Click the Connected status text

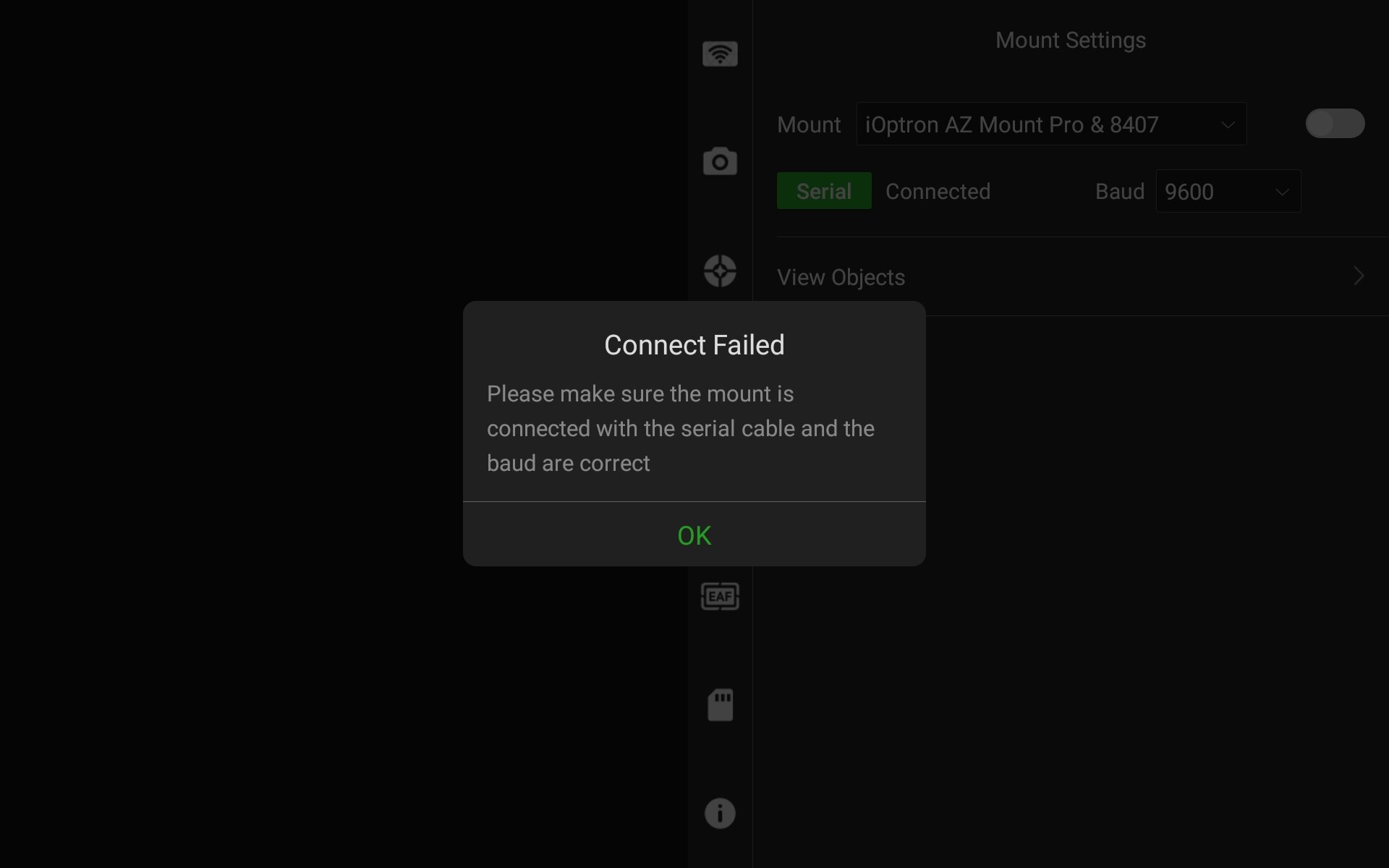(938, 192)
